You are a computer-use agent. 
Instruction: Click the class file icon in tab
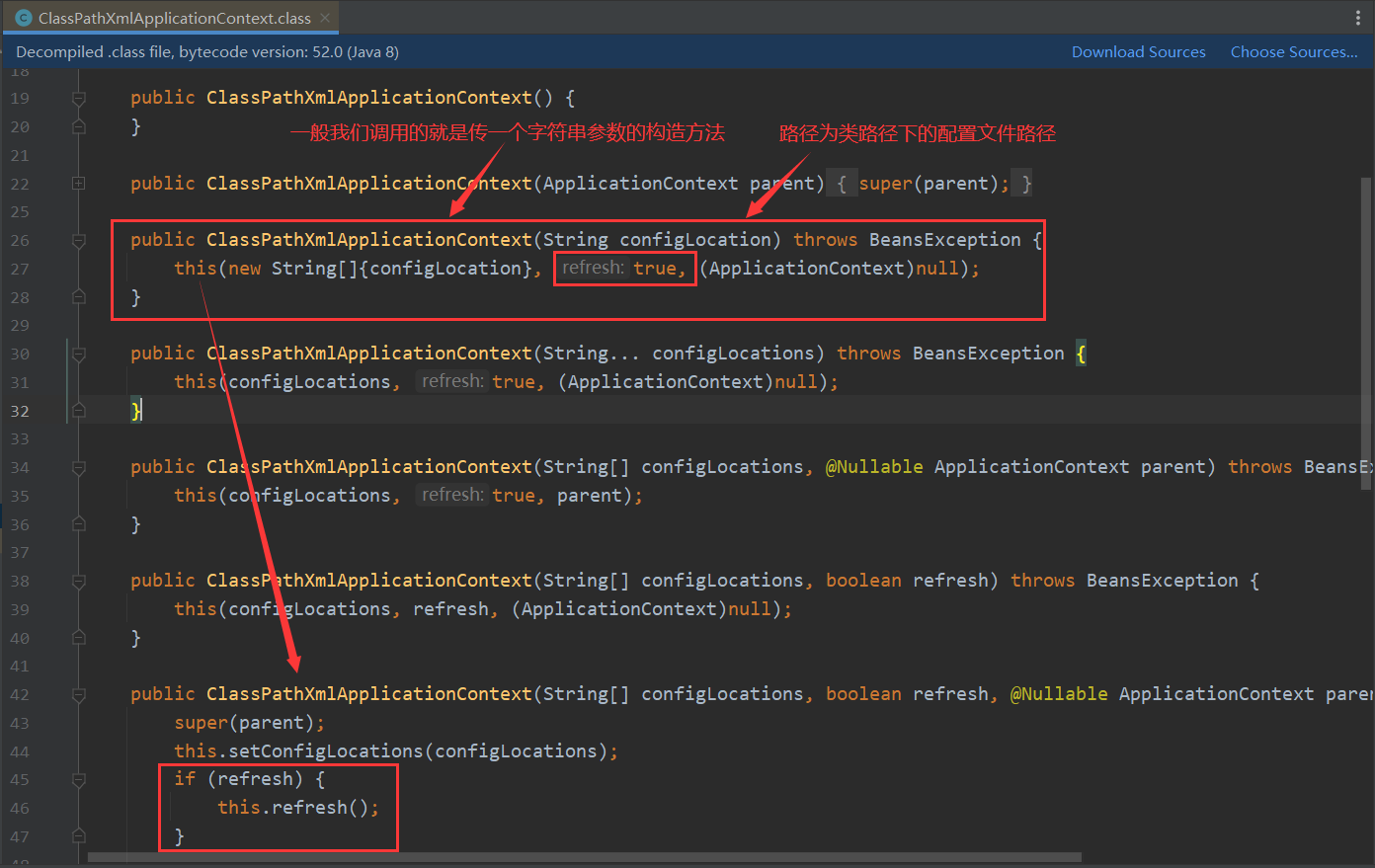coord(24,18)
